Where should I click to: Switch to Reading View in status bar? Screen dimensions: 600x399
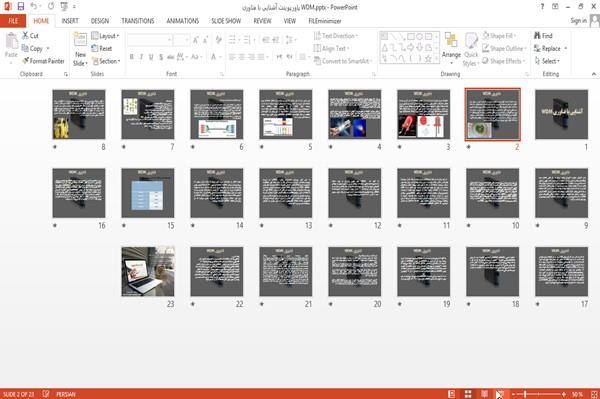point(484,394)
